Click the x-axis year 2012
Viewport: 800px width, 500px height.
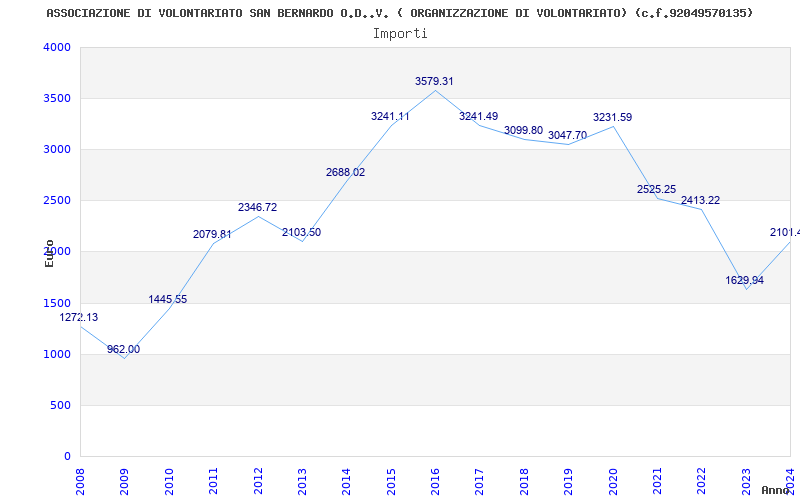(258, 482)
